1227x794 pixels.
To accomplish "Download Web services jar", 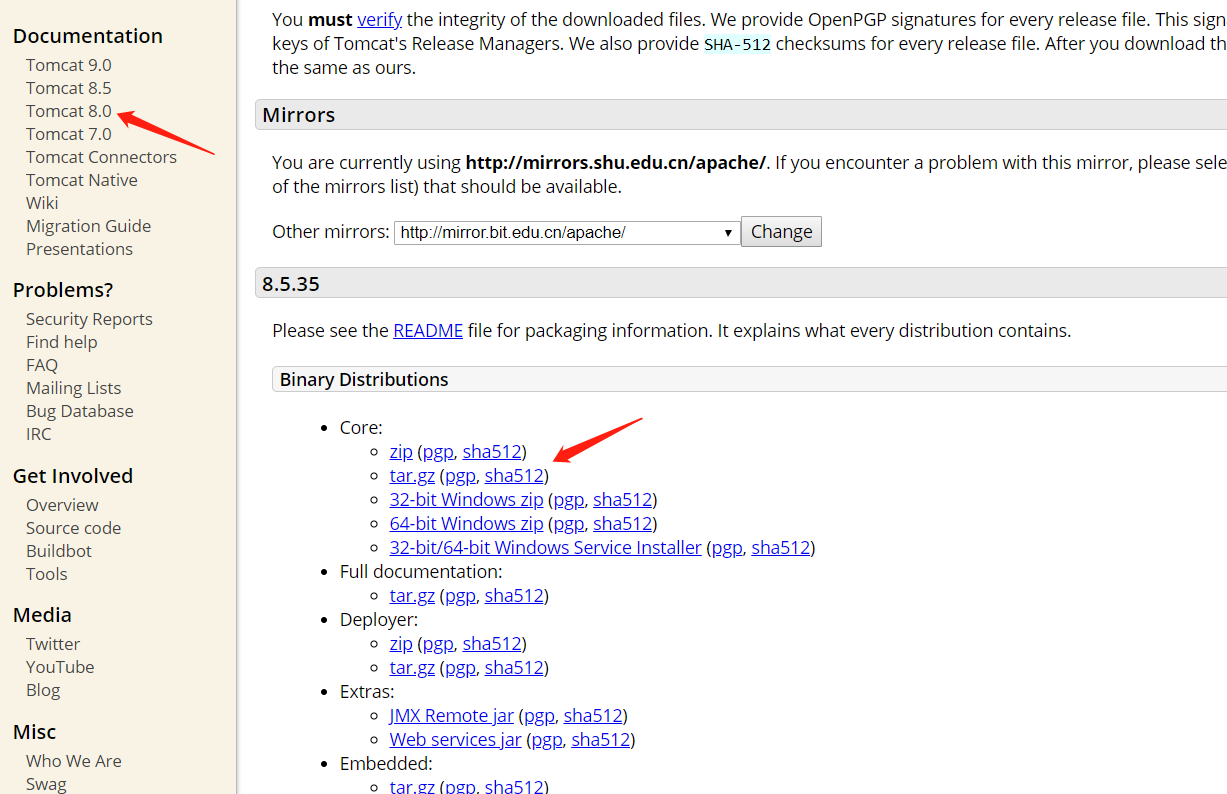I will (x=456, y=740).
